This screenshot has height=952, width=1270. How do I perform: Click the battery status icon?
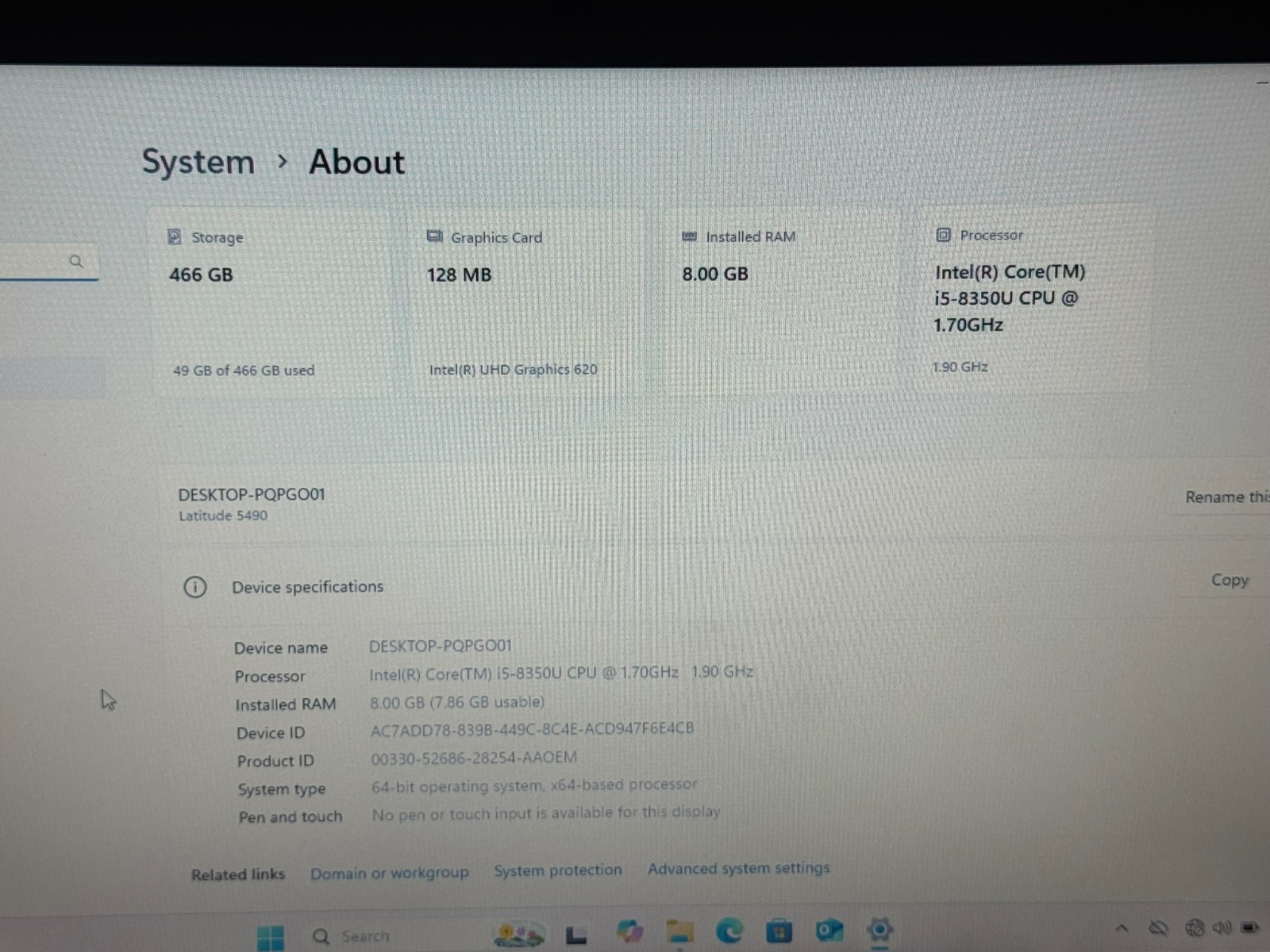1250,927
